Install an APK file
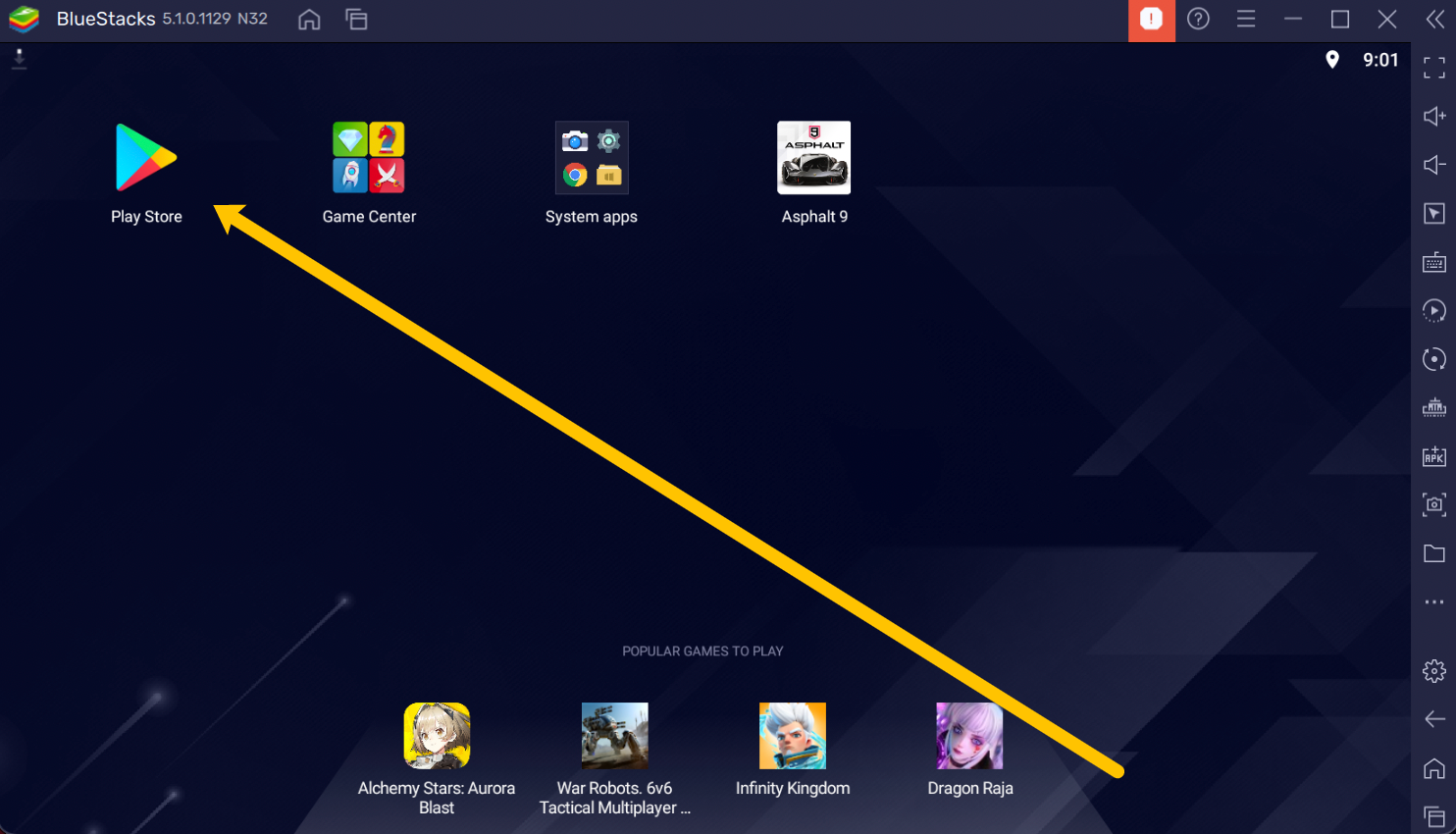Viewport: 1456px width, 834px height. 1434,456
